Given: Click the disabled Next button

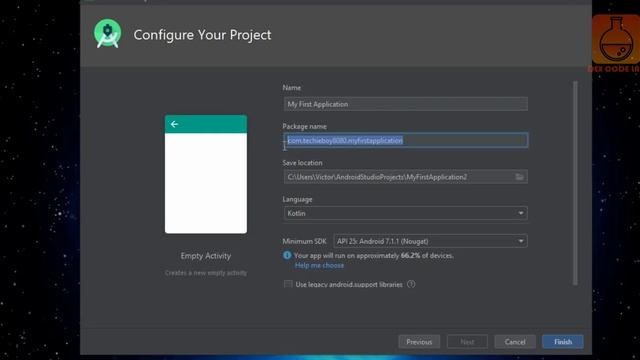Looking at the screenshot, I should click(x=467, y=342).
